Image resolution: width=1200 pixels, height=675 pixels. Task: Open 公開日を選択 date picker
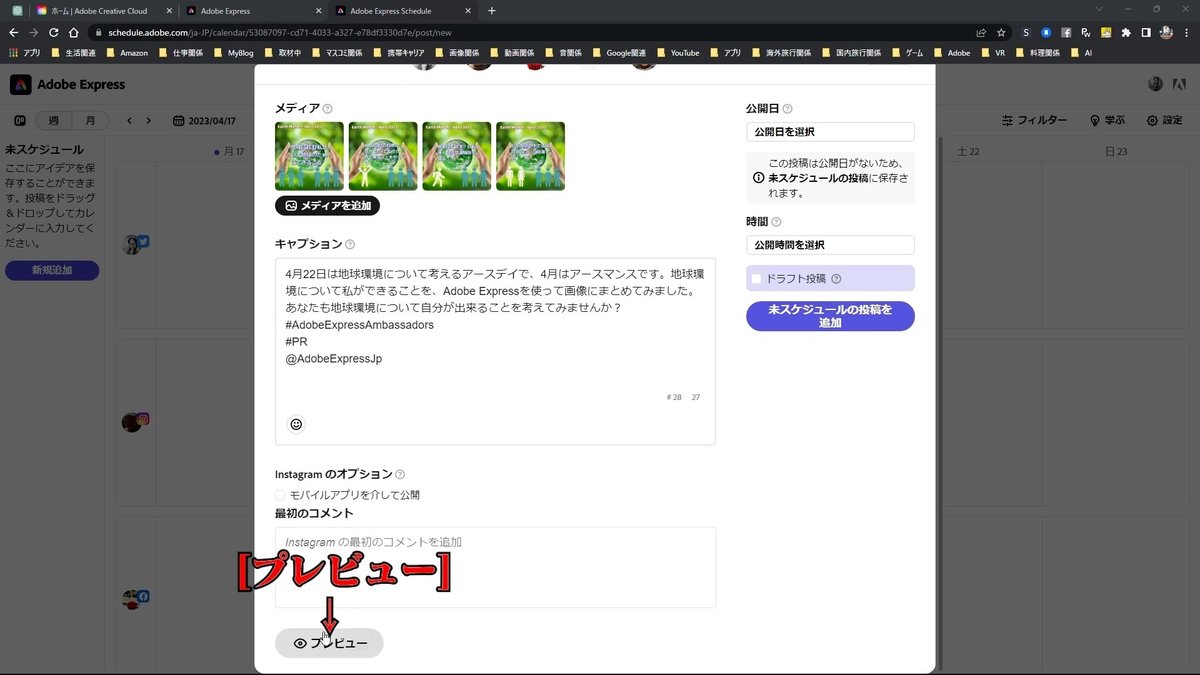pos(830,132)
